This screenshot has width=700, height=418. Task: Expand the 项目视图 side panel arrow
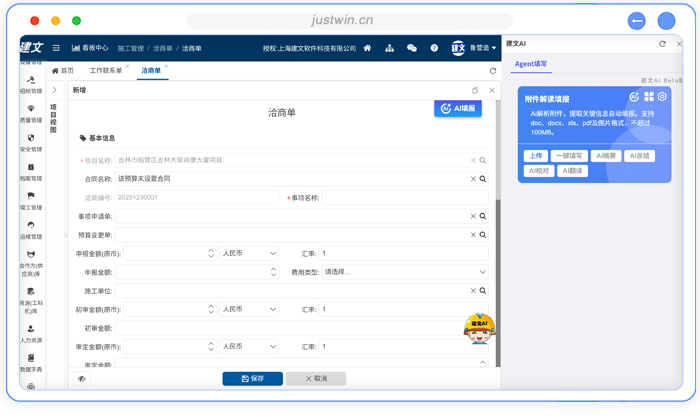tap(54, 90)
